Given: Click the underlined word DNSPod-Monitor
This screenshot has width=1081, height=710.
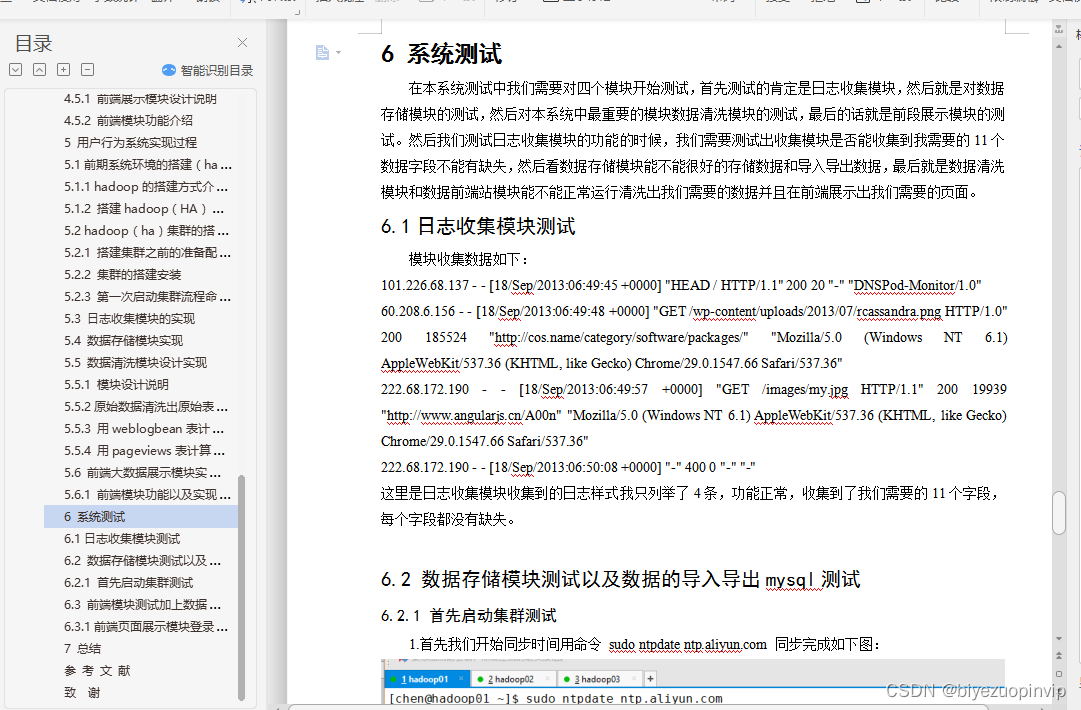Looking at the screenshot, I should coord(905,285).
